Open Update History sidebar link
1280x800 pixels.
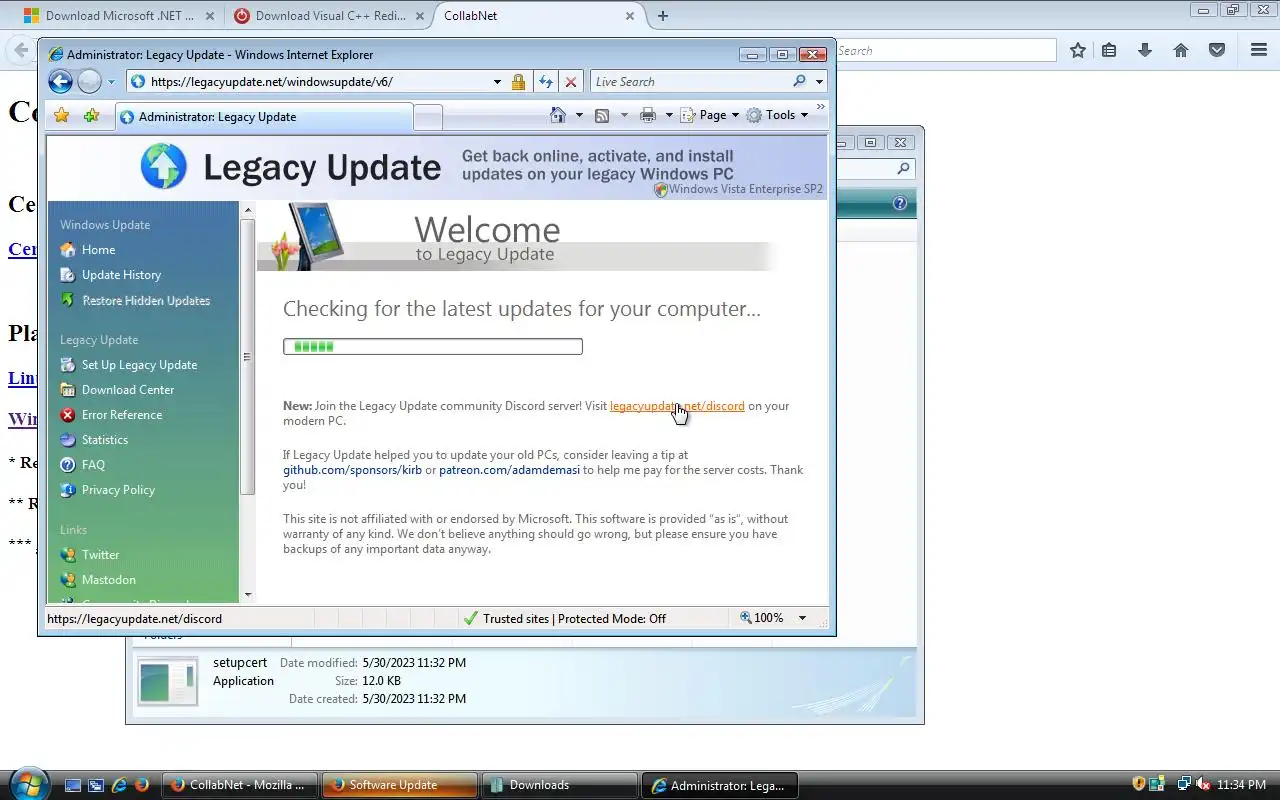tap(121, 275)
